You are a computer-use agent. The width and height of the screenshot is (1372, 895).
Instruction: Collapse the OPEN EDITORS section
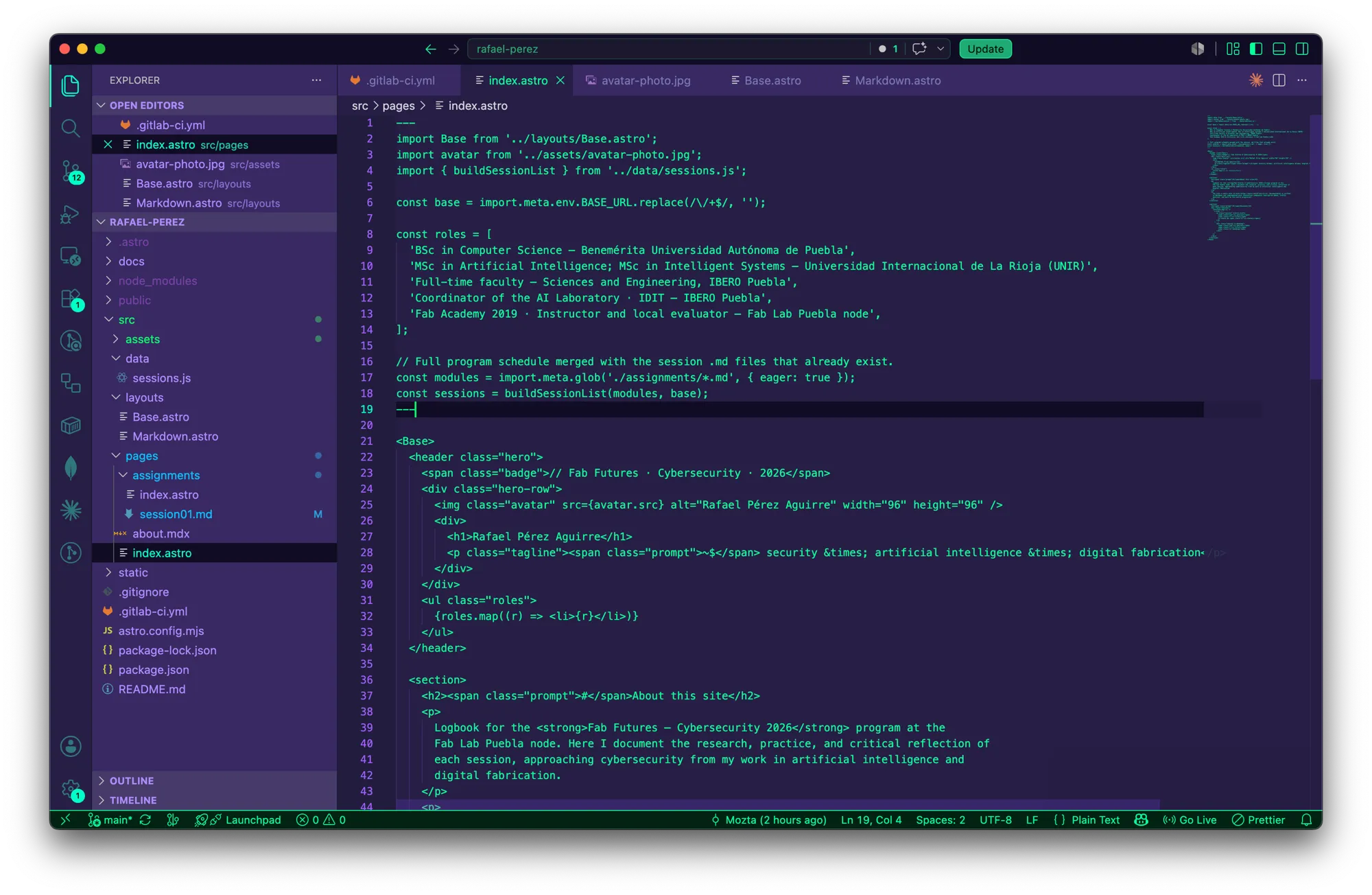coord(214,105)
